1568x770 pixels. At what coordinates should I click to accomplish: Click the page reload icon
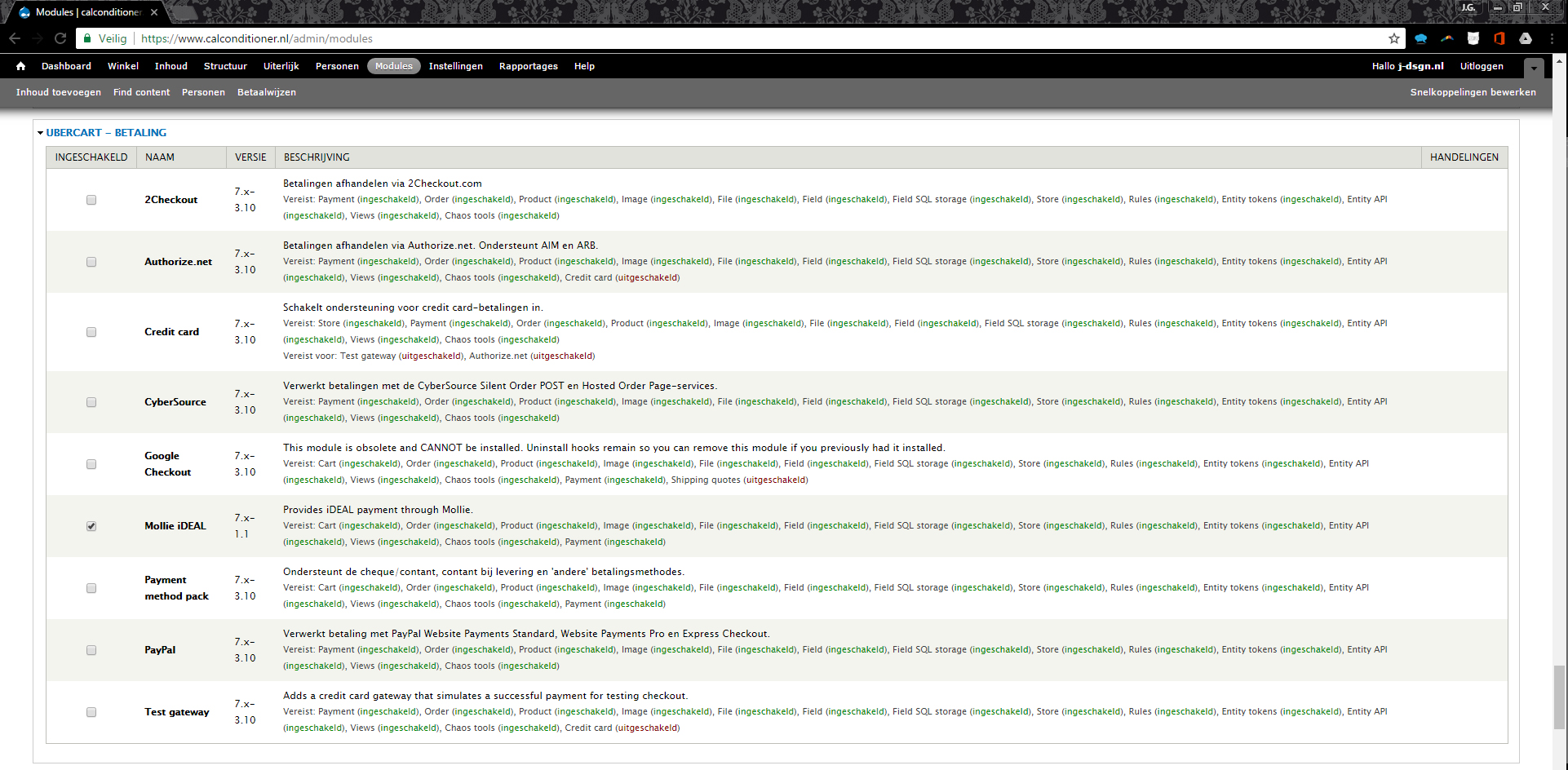60,38
